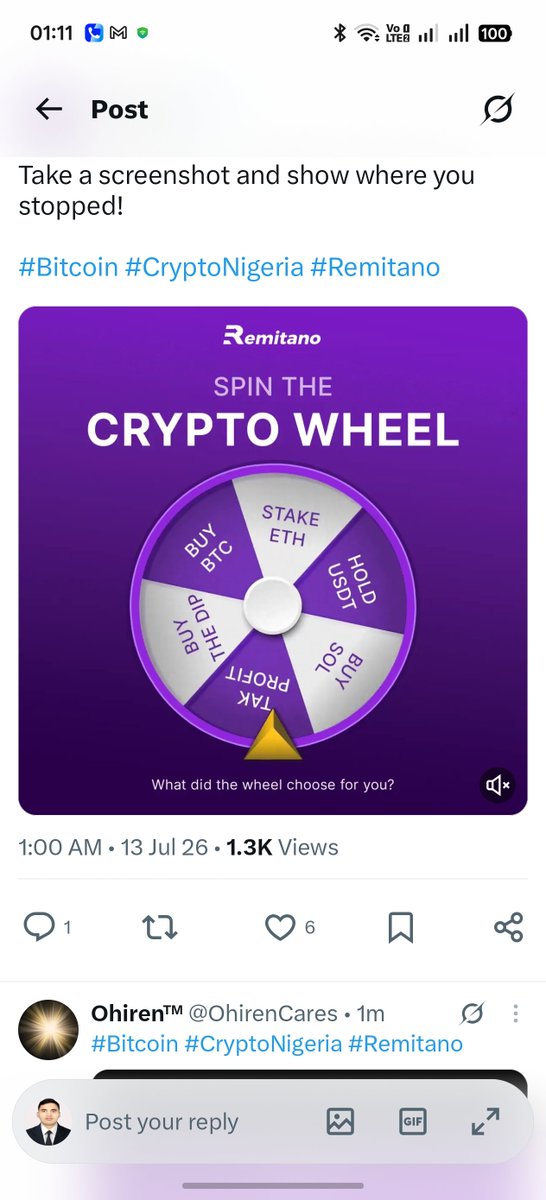Screen dimensions: 546x1200
Task: Open the #Remitano hashtag in Ohiren's reply
Action: point(405,1044)
